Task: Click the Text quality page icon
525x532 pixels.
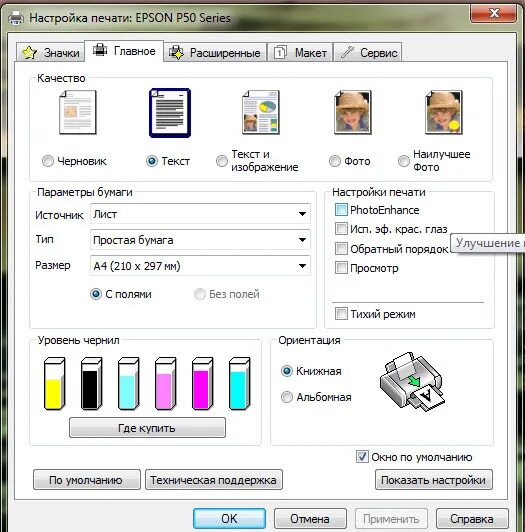Action: coord(170,113)
